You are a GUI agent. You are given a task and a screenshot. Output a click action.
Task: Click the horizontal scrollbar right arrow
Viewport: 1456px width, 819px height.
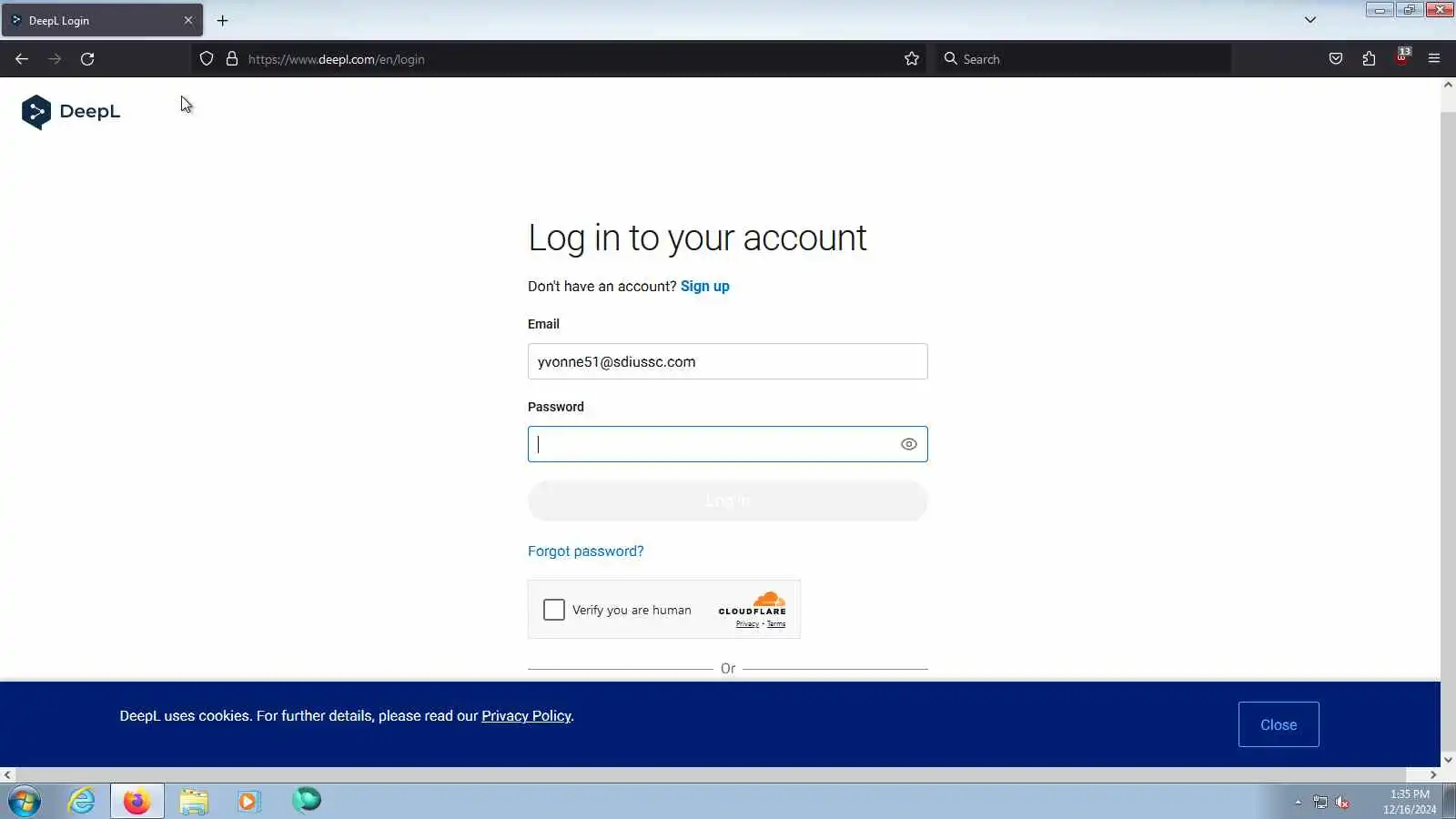tap(1433, 775)
